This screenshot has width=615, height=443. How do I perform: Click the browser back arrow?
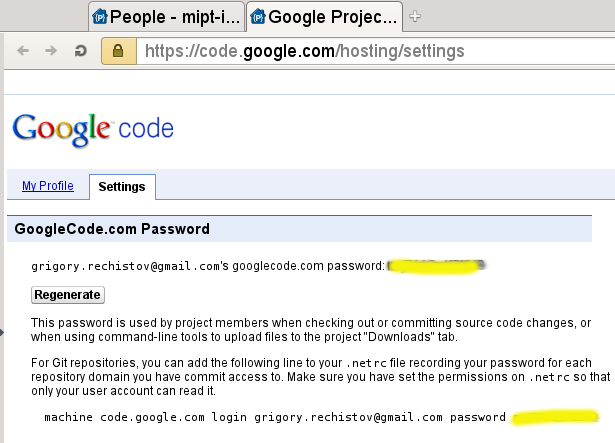(x=24, y=50)
